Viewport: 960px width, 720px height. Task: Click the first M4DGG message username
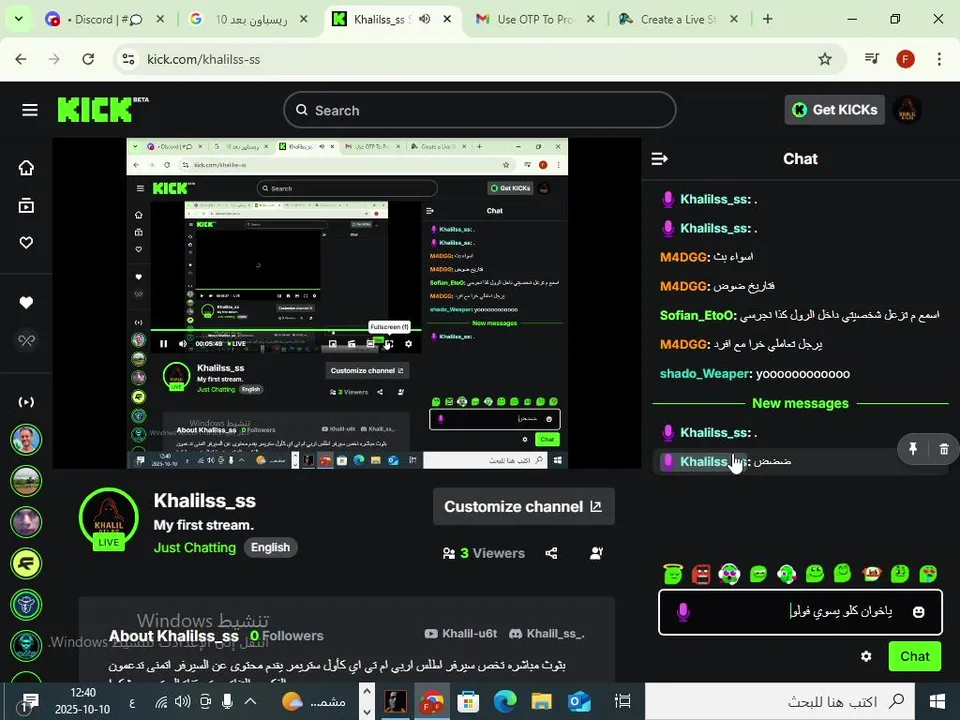pos(683,257)
